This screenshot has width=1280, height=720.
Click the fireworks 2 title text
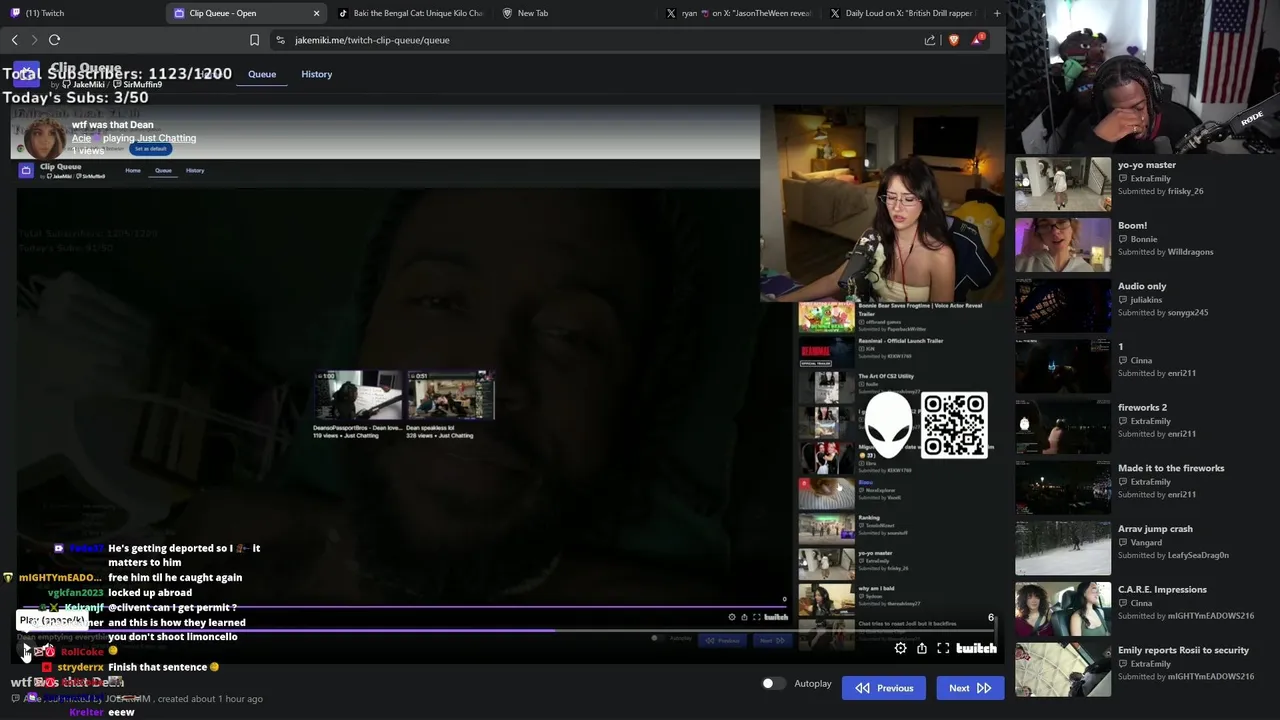tap(1142, 408)
